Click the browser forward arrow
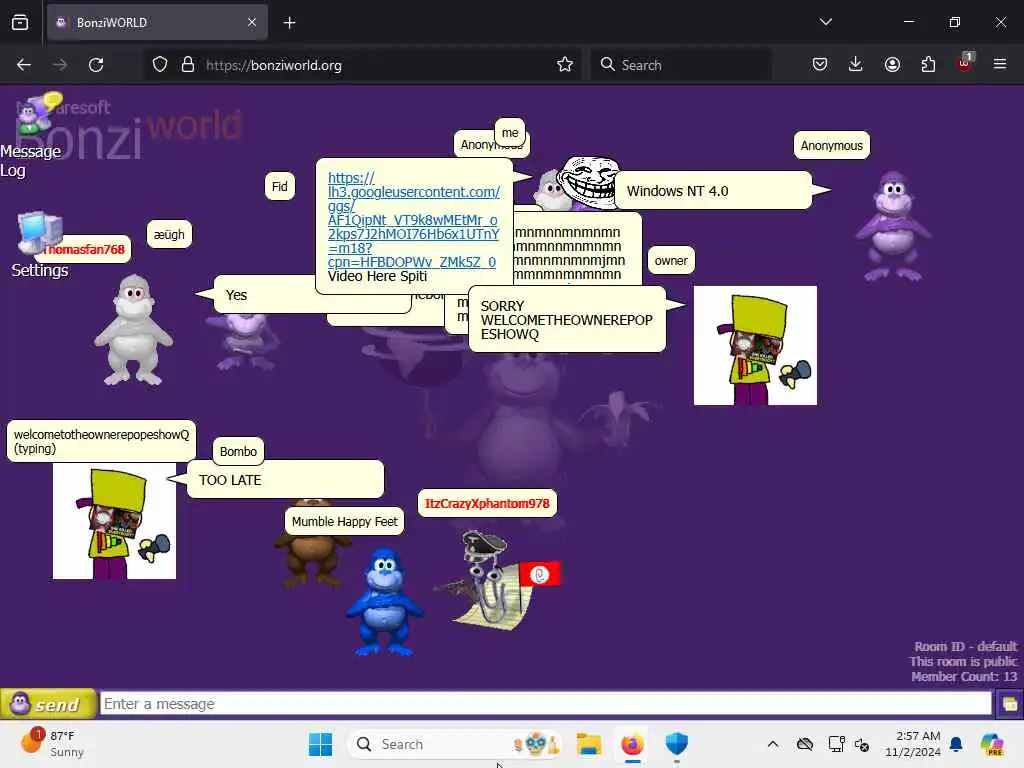Screen dimensions: 1024x768 tap(59, 65)
